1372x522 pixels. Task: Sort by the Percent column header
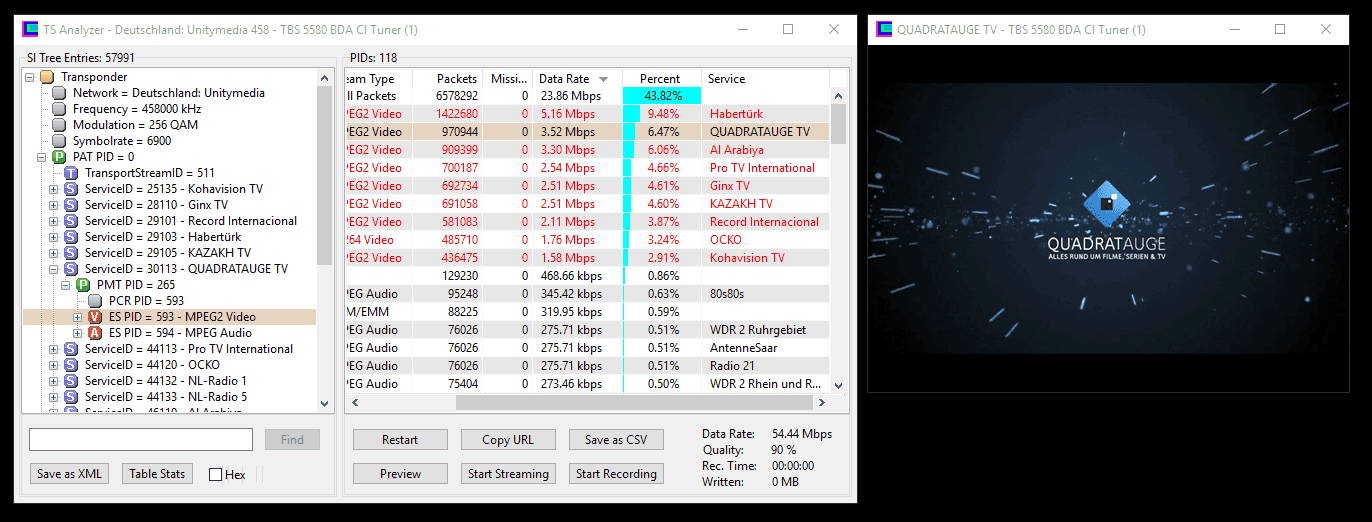661,79
